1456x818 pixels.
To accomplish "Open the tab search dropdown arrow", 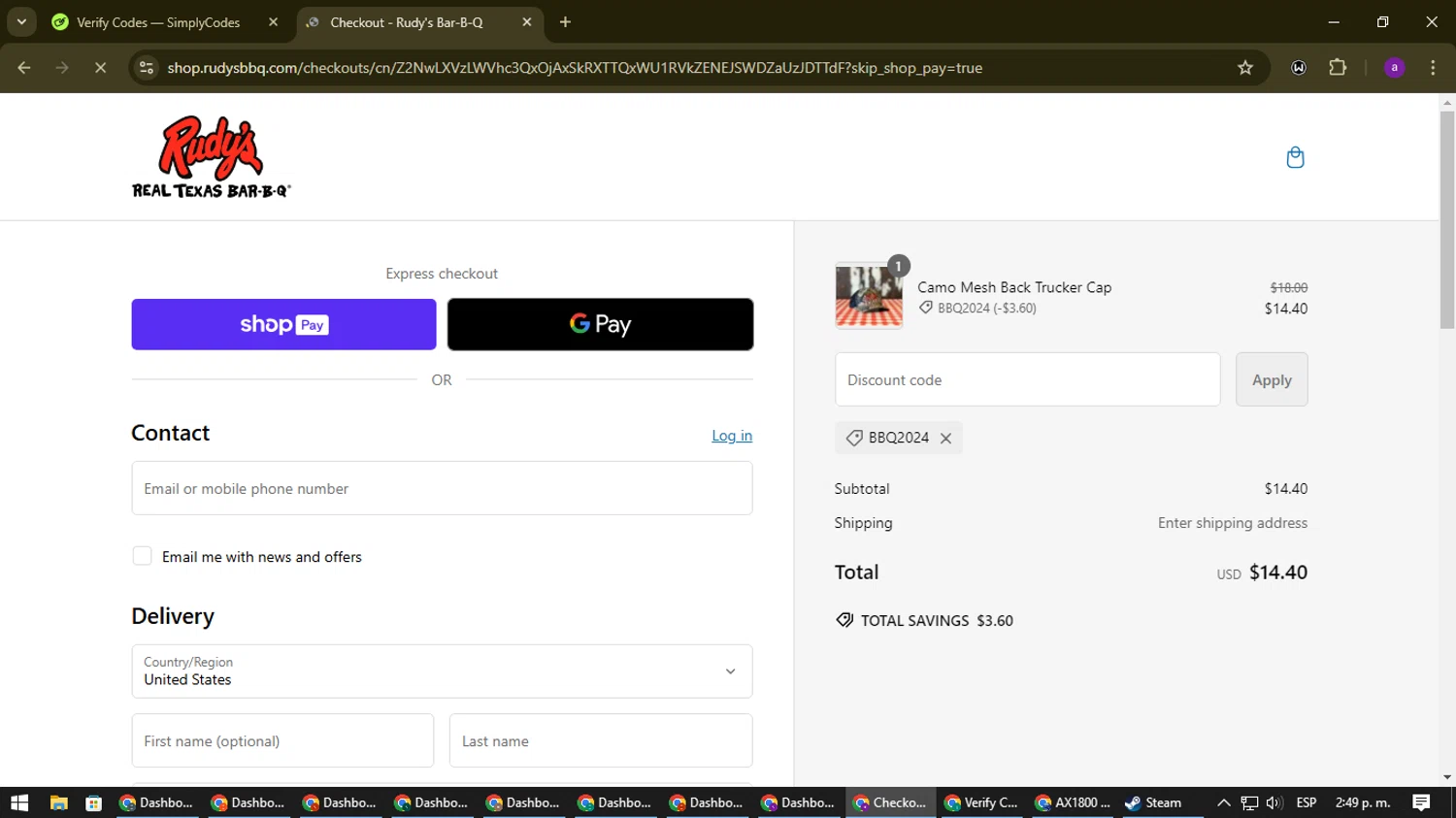I will coord(21,22).
